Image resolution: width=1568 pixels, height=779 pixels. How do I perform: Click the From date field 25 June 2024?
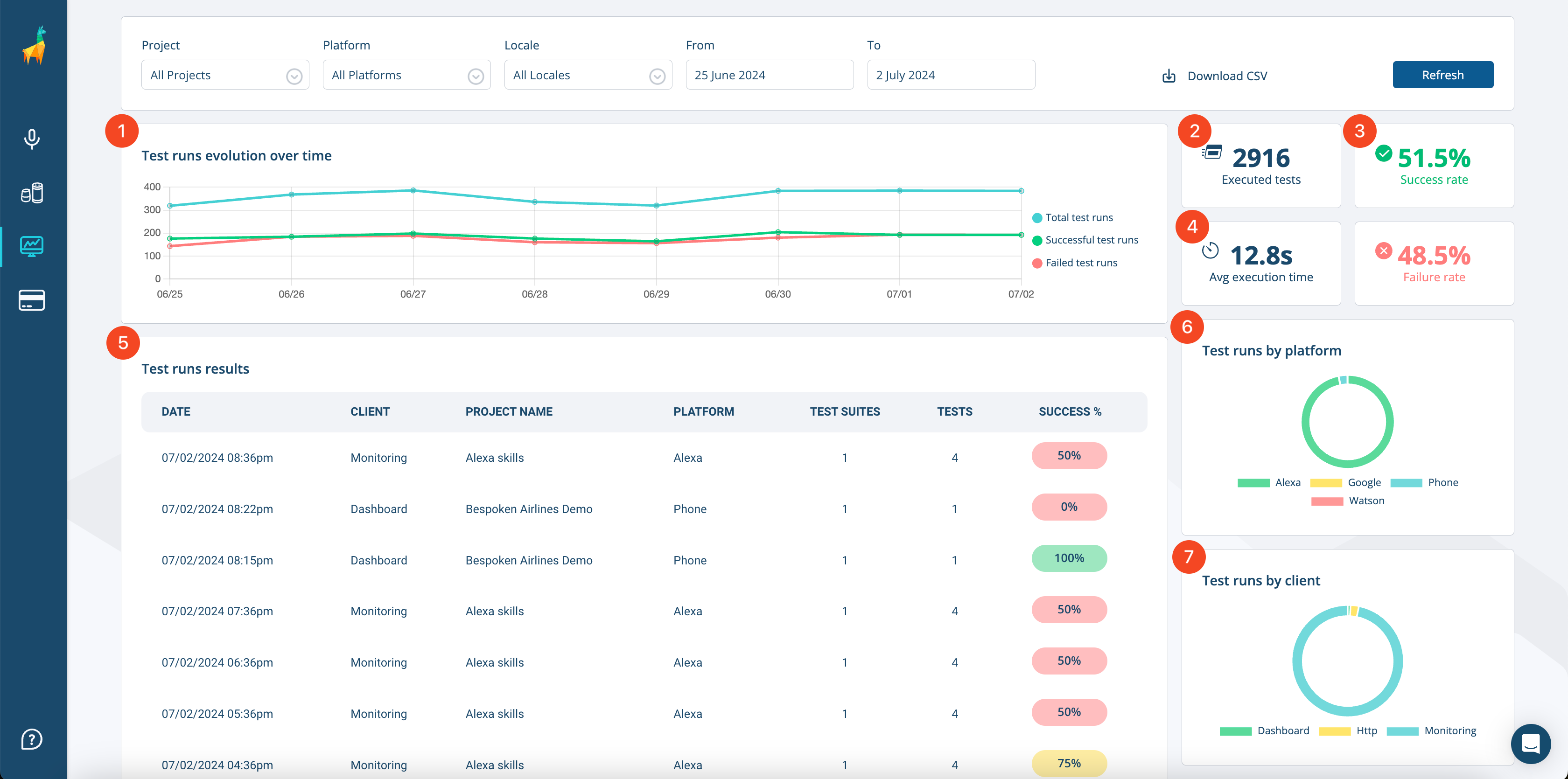770,75
